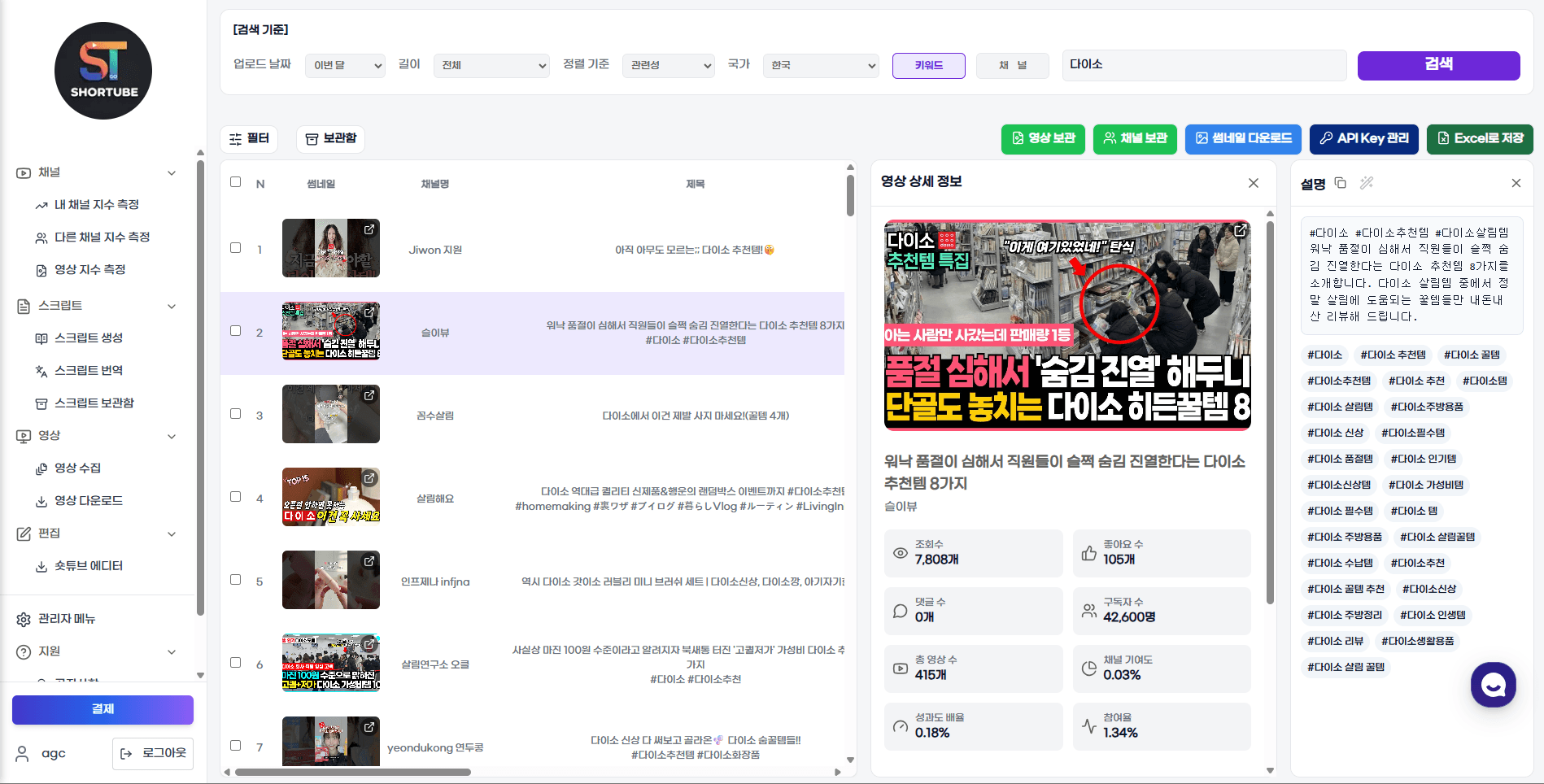This screenshot has height=784, width=1544.
Task: Select the checkbox for row 4 살림해요
Action: [x=236, y=497]
